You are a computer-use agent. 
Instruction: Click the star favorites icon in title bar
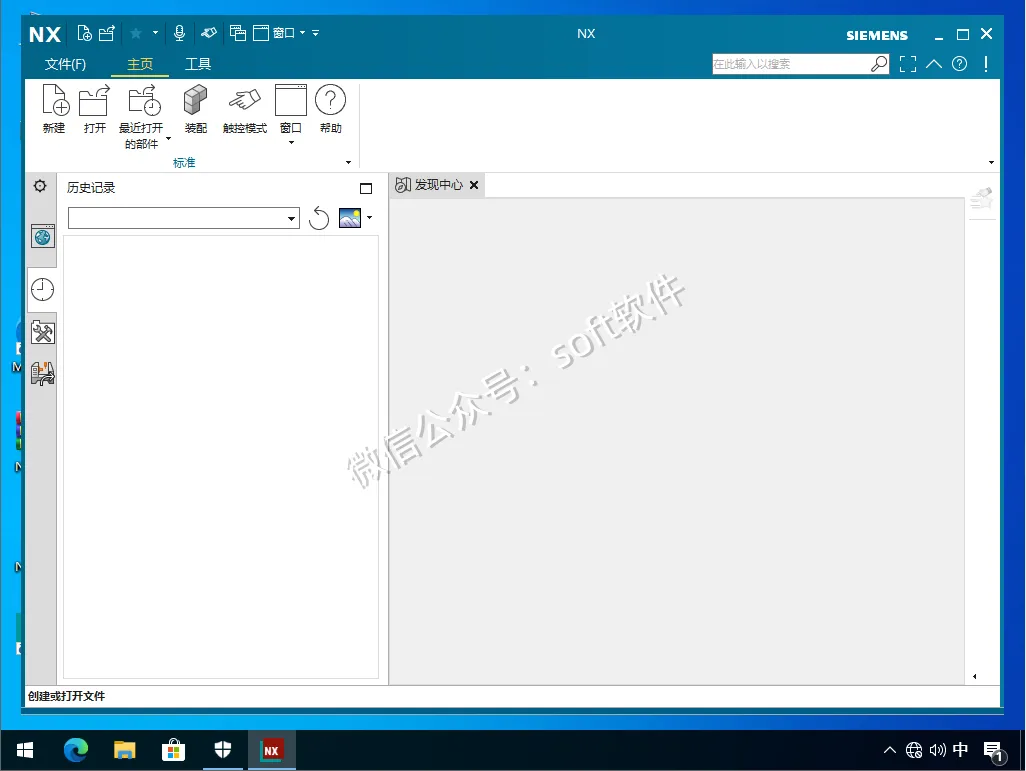pyautogui.click(x=136, y=33)
